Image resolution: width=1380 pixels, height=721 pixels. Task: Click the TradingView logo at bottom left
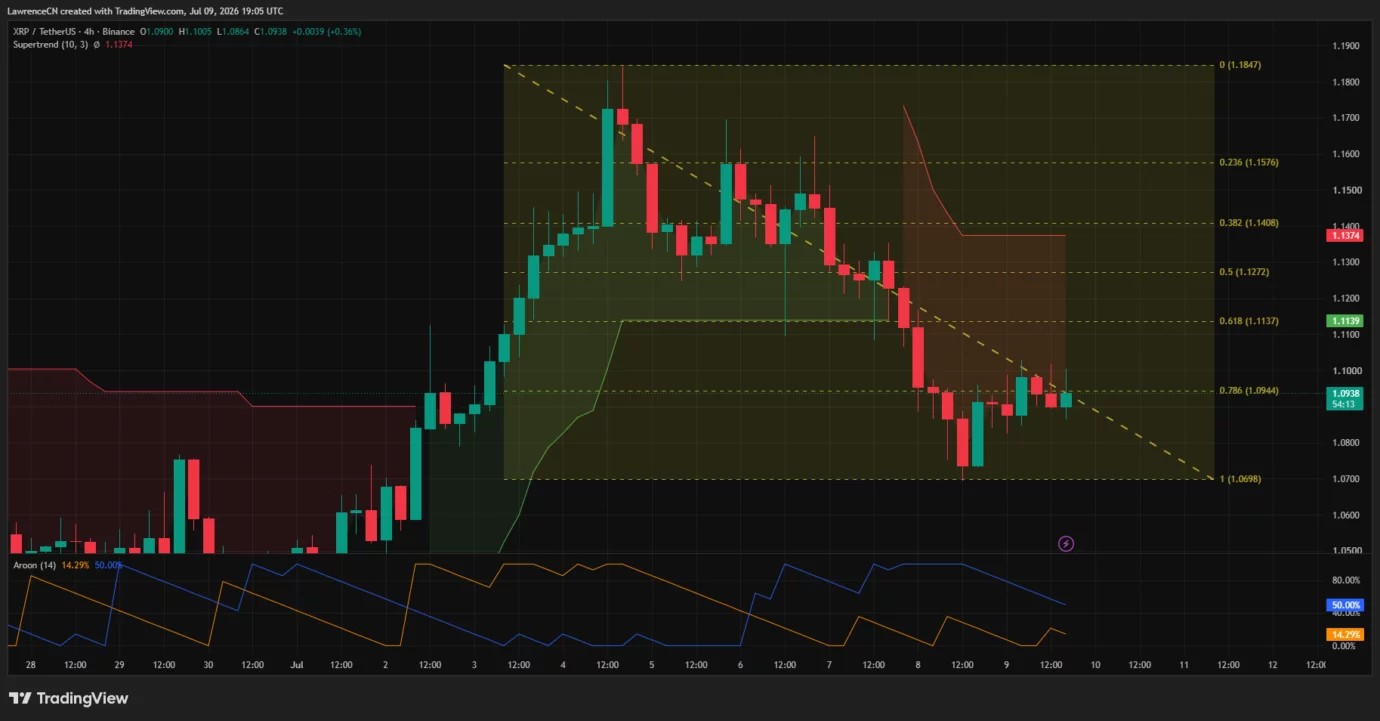point(69,698)
